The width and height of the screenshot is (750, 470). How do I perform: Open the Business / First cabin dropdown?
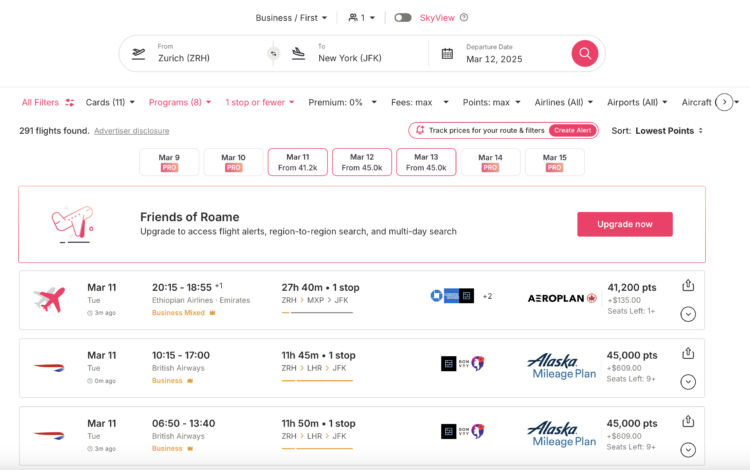[x=291, y=18]
